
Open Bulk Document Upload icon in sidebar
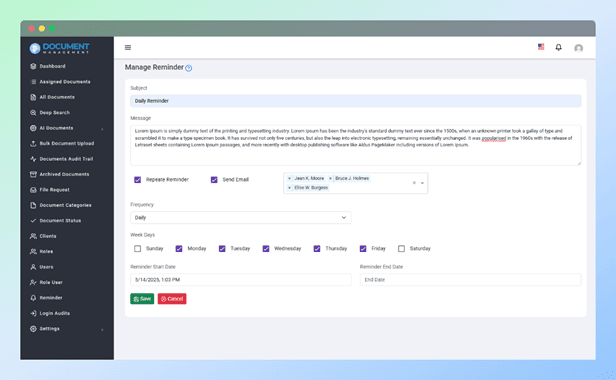[33, 143]
